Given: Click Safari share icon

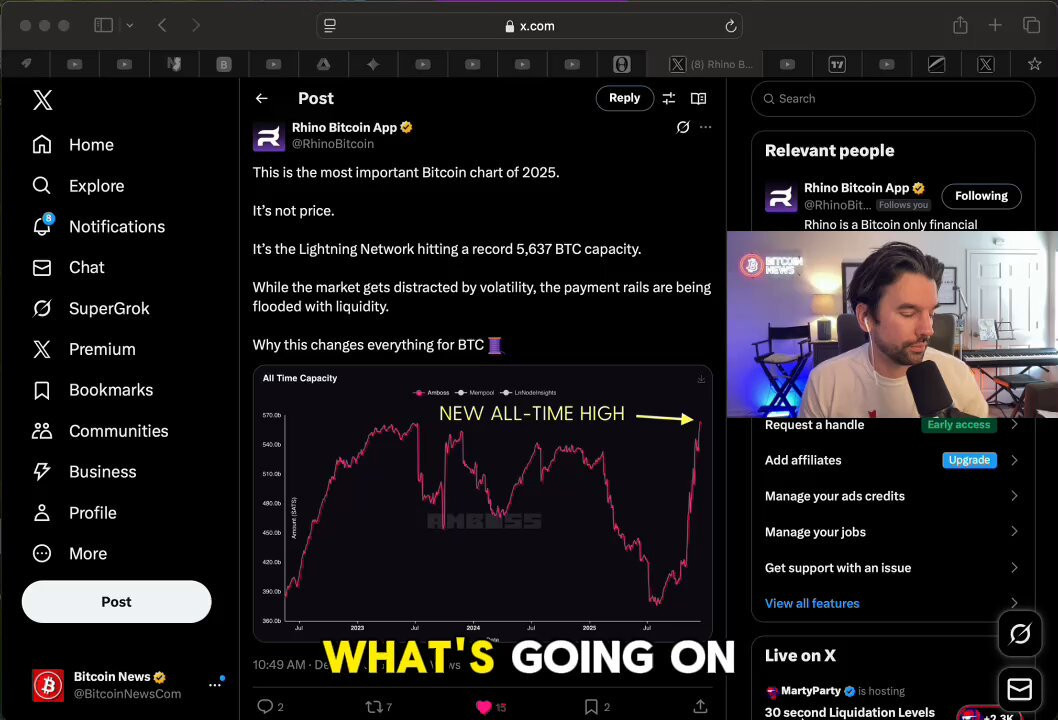Looking at the screenshot, I should [x=960, y=25].
